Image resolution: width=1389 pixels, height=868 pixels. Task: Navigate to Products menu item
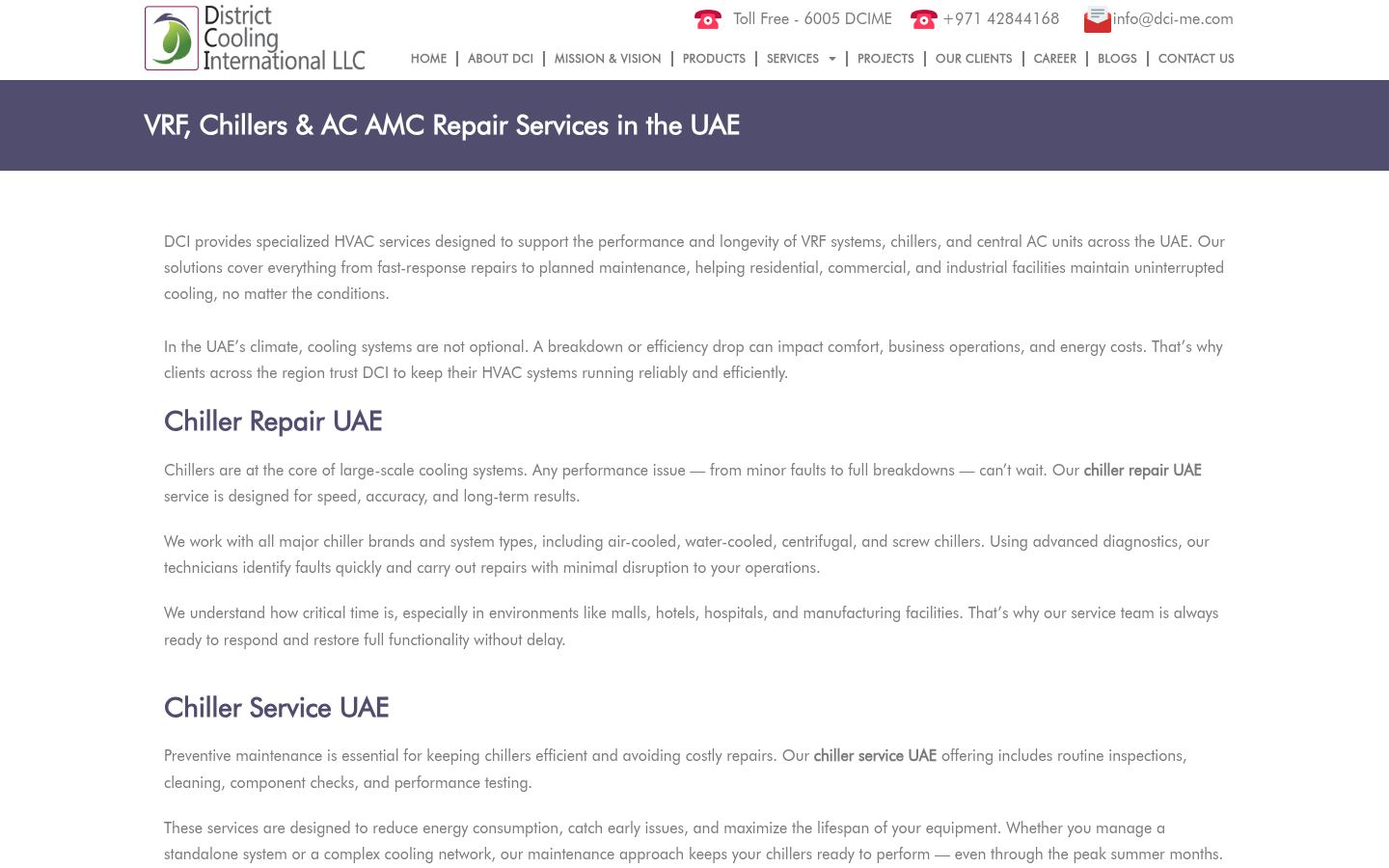coord(714,59)
